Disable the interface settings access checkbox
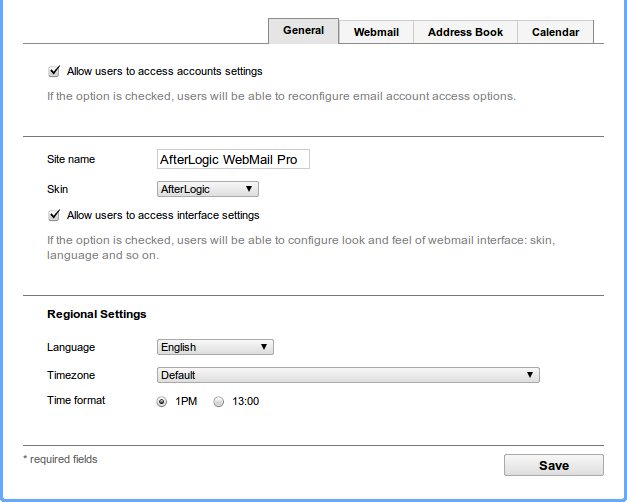The image size is (627, 502). (54, 215)
